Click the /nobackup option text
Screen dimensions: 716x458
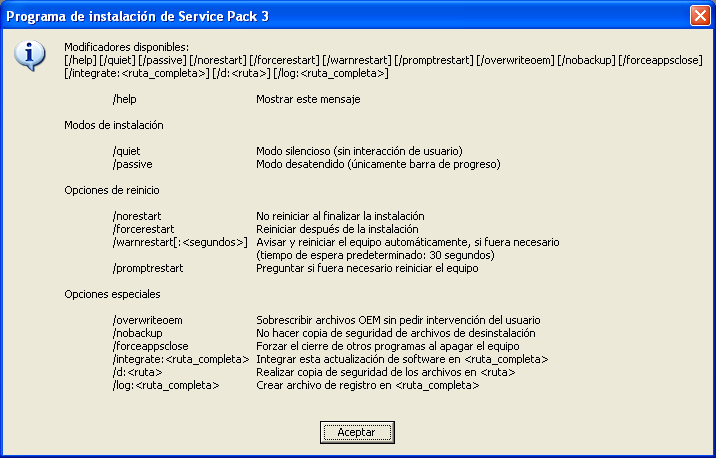(137, 333)
